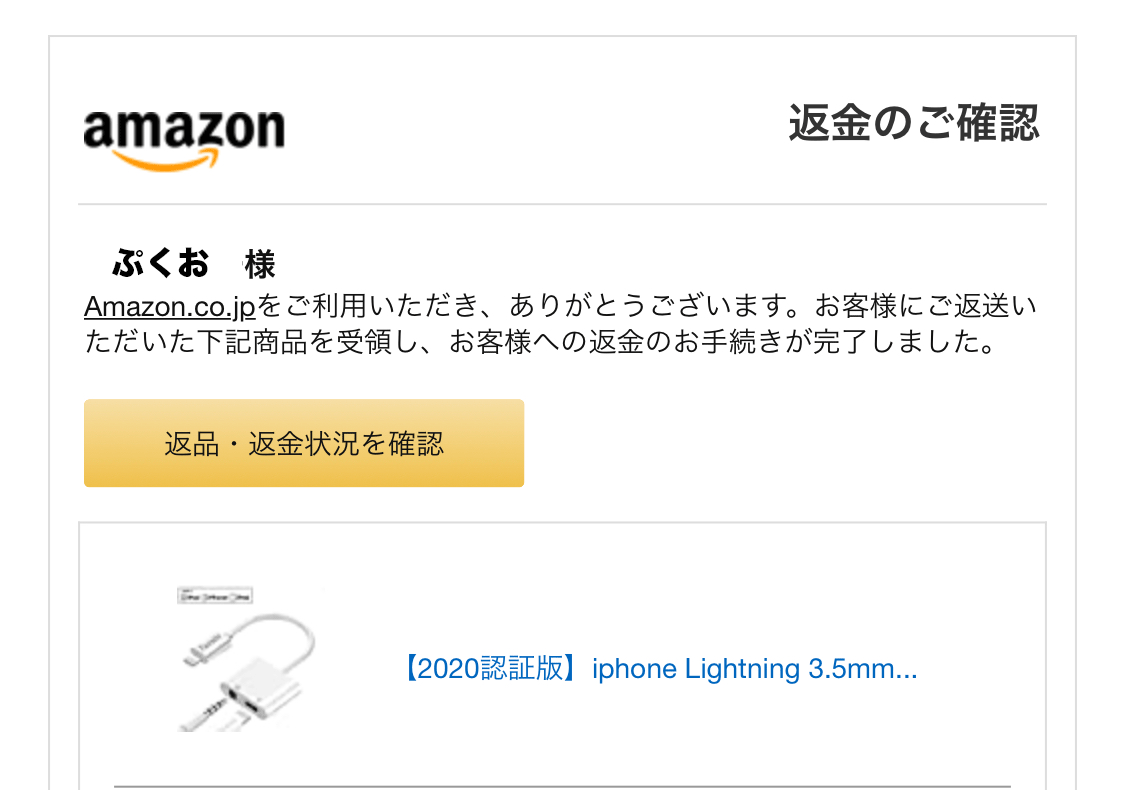1125x790 pixels.
Task: Click the orange smile arrow under amazon
Action: pos(166,160)
